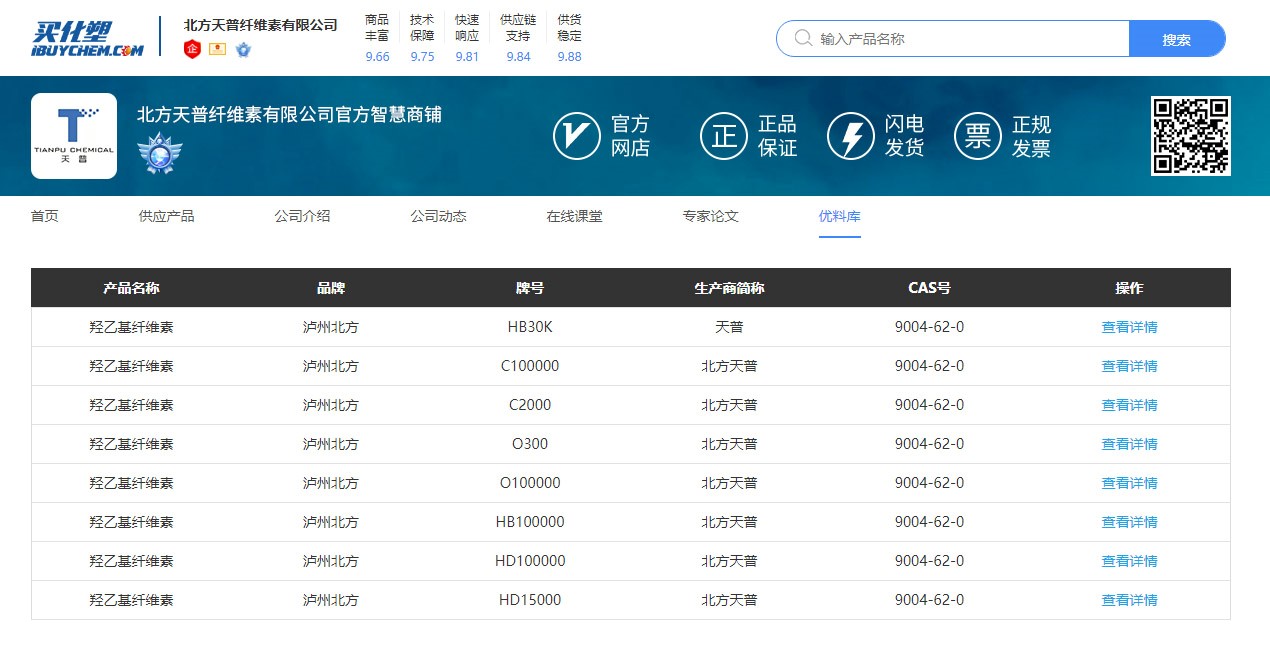Click the winged shield medal in banner
Viewport: 1270px width, 647px height.
pyautogui.click(x=160, y=154)
